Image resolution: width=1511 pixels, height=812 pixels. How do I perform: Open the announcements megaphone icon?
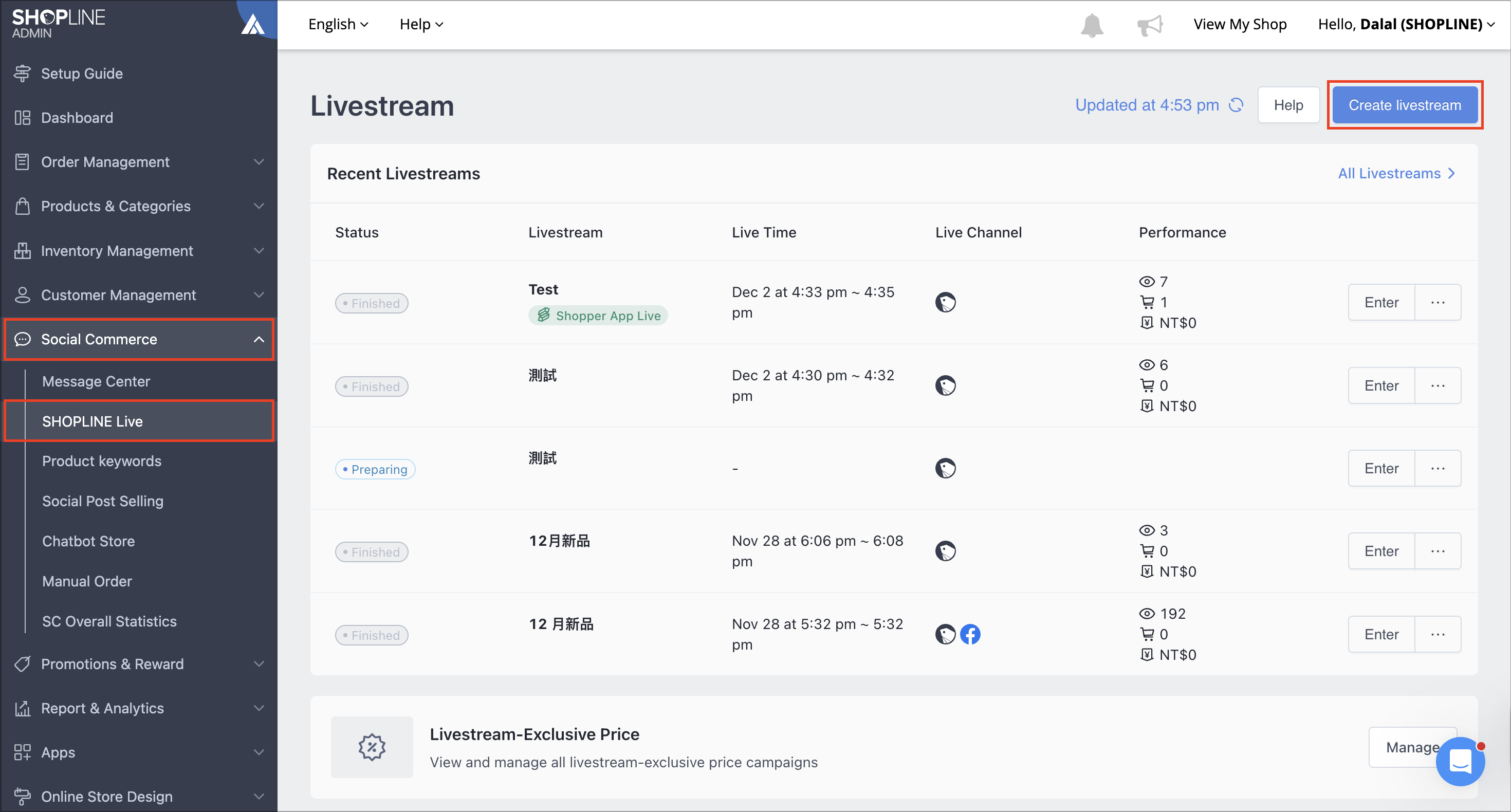point(1150,25)
